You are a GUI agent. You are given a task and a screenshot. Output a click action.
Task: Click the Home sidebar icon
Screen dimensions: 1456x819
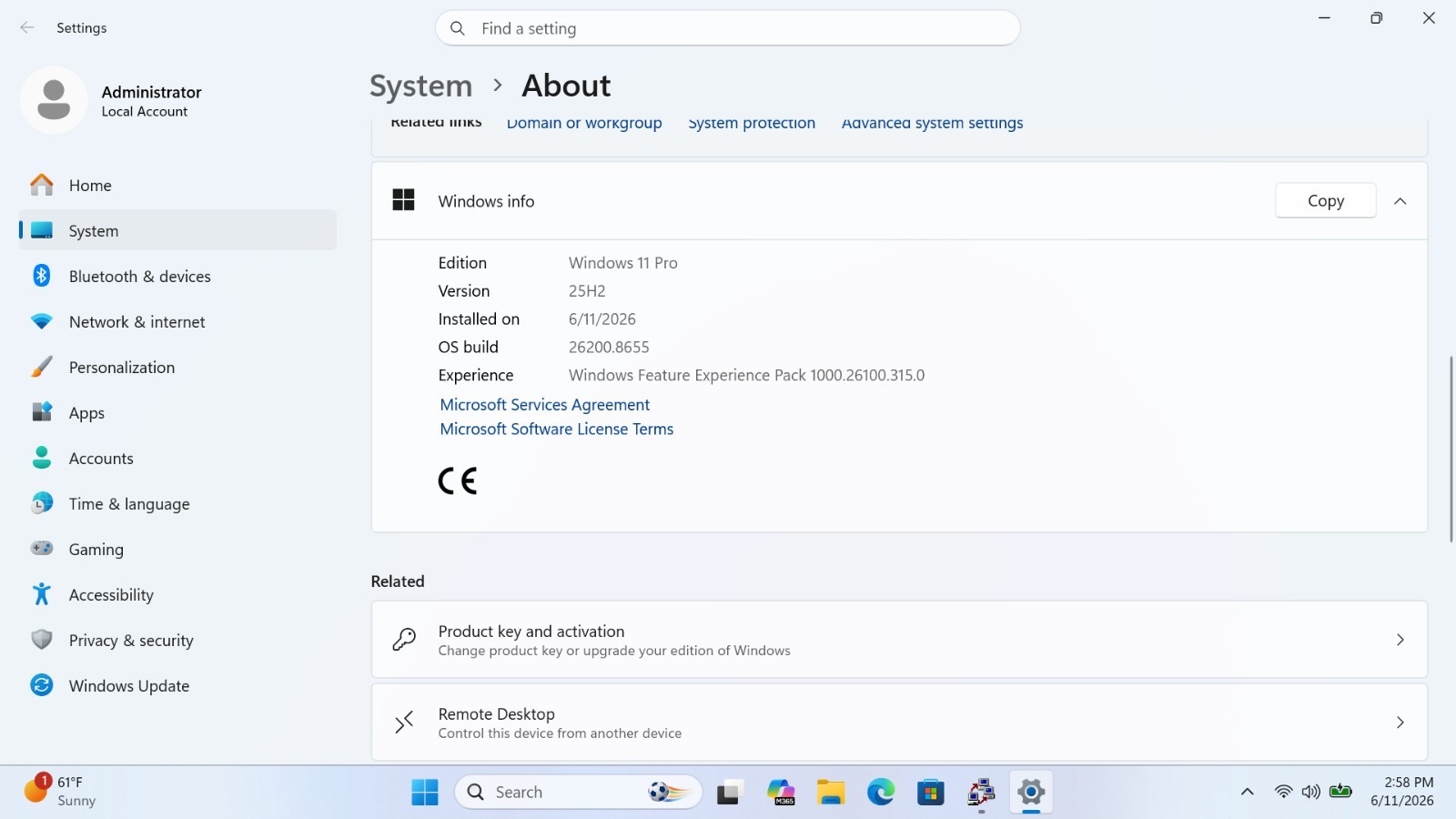pos(42,185)
